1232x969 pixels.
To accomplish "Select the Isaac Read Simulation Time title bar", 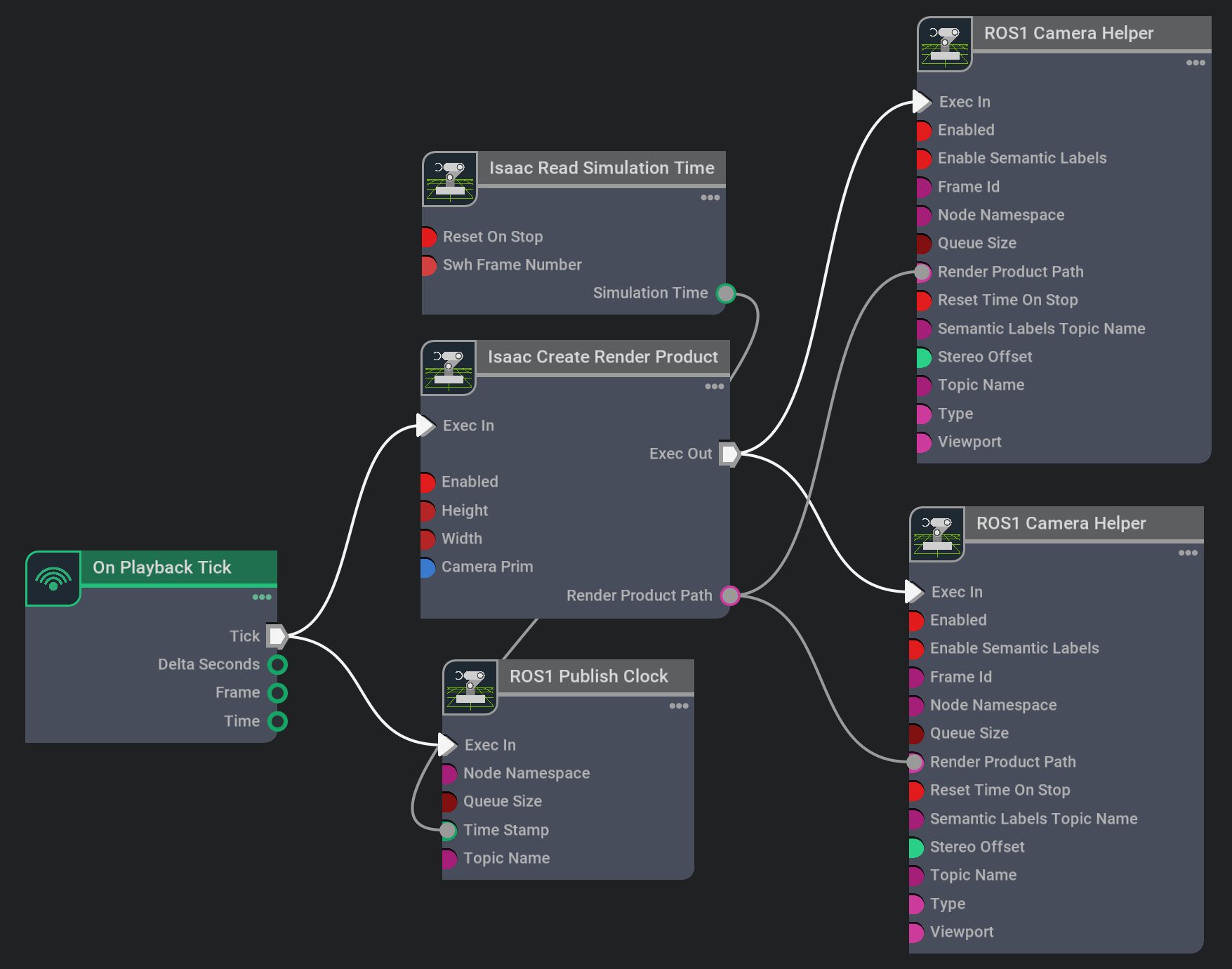I will [x=602, y=169].
